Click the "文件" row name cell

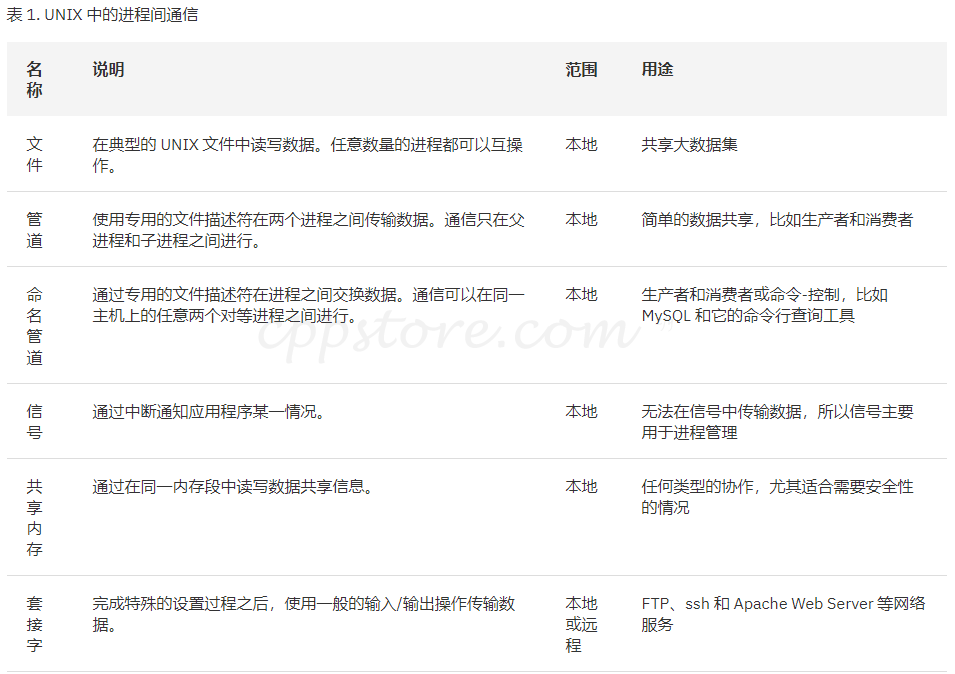coord(35,155)
